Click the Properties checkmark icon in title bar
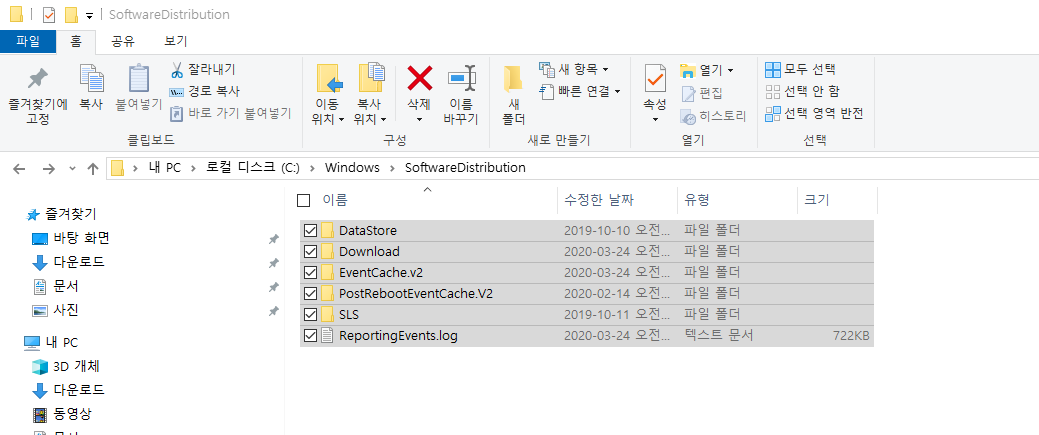This screenshot has height=435, width=1039. (x=48, y=14)
